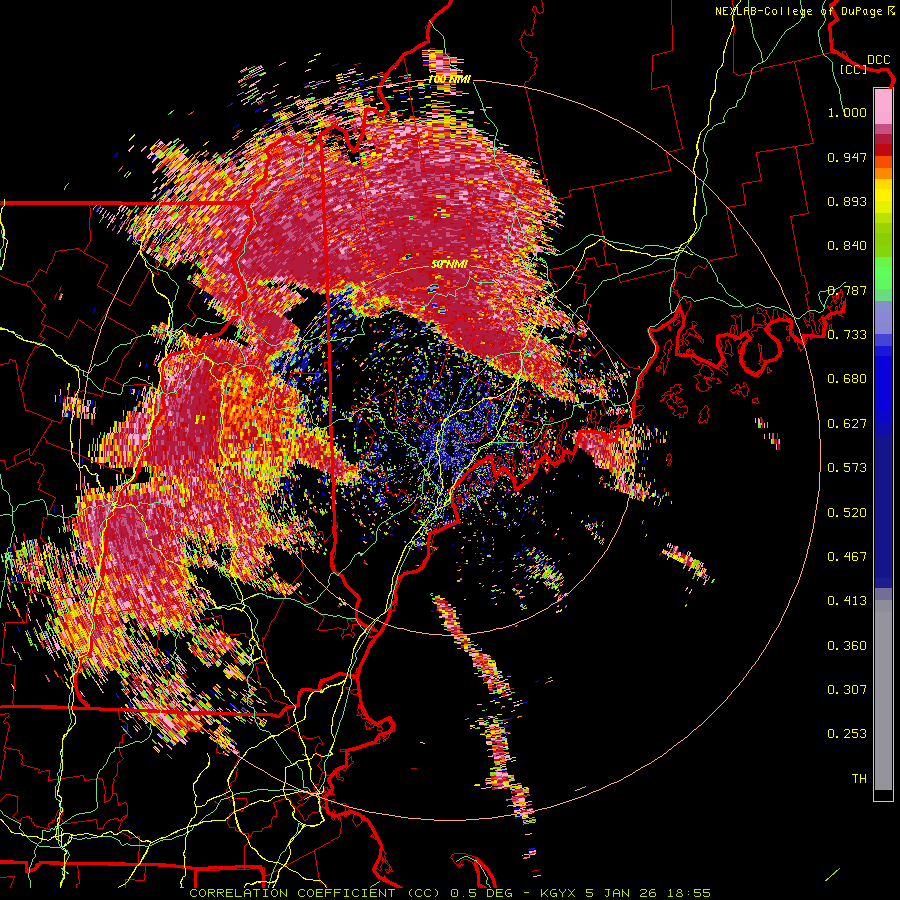Pick the periwinkle band near 0.760 on the color scale
900x900 pixels.
(883, 317)
